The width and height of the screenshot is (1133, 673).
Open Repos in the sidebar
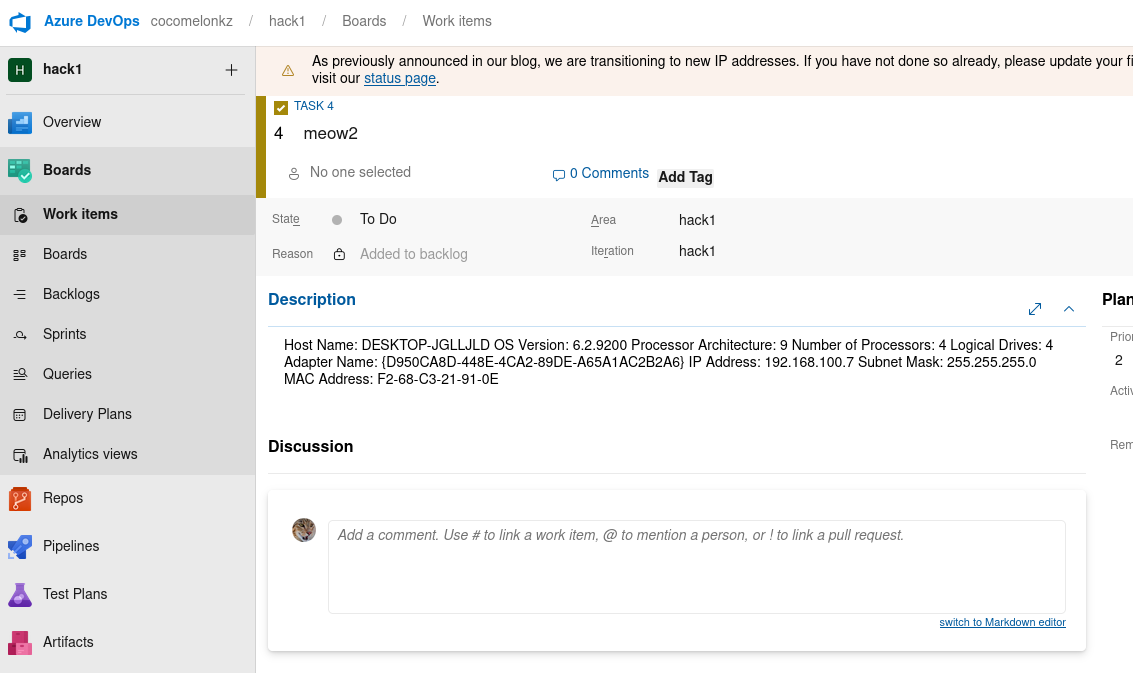[63, 498]
